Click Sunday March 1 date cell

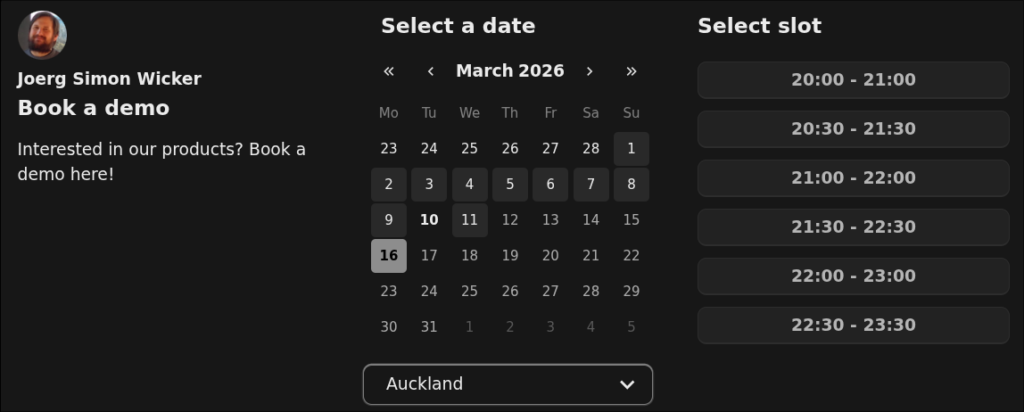coord(631,149)
